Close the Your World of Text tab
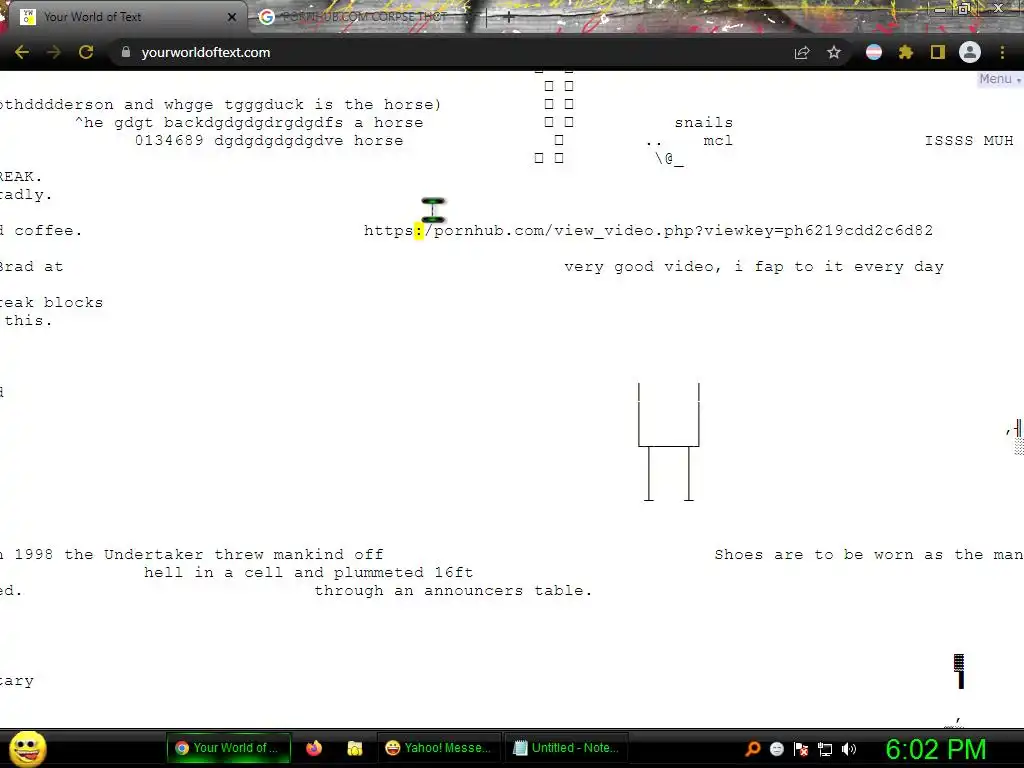Viewport: 1024px width, 768px height. pyautogui.click(x=231, y=17)
